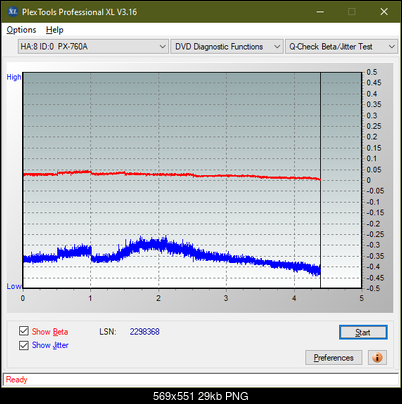Click the High label on the jitter axis
Viewport: 402px width, 404px height.
click(x=14, y=77)
